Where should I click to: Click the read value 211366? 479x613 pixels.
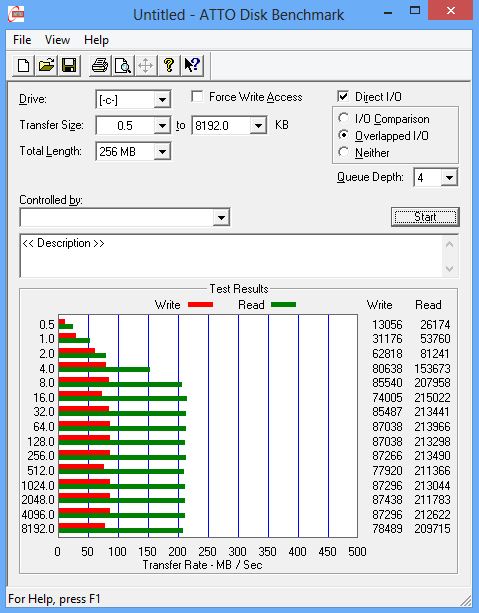[x=432, y=470]
